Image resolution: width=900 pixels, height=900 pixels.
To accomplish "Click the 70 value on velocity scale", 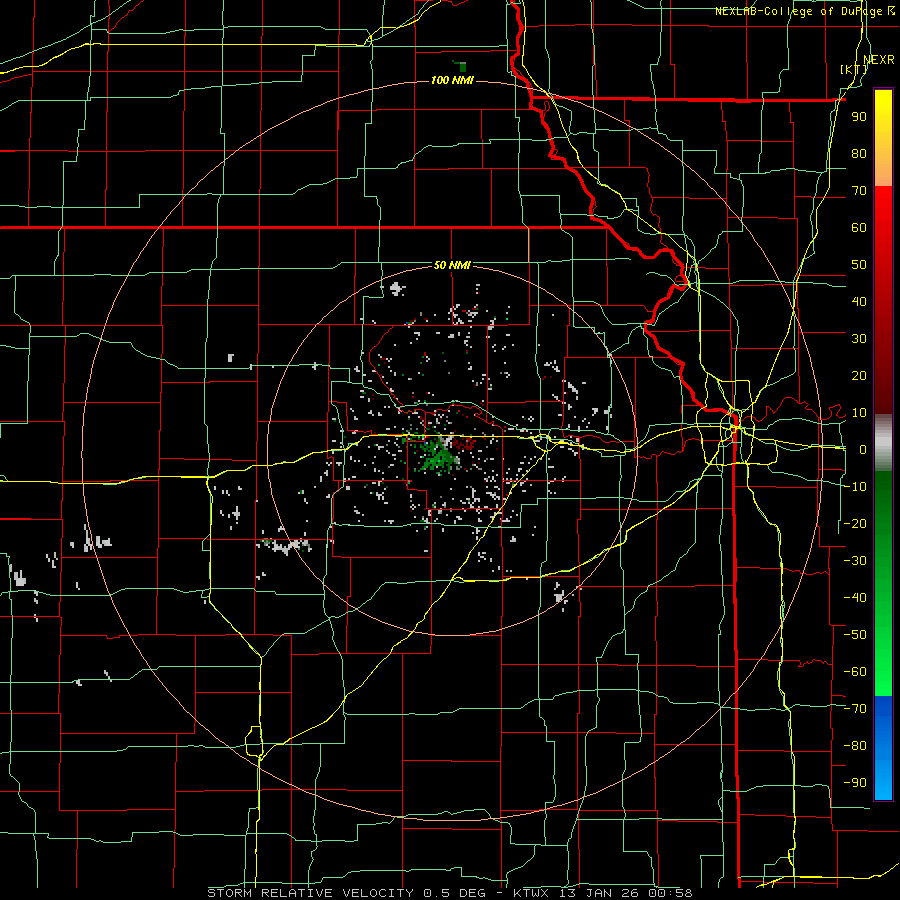I will tap(859, 191).
